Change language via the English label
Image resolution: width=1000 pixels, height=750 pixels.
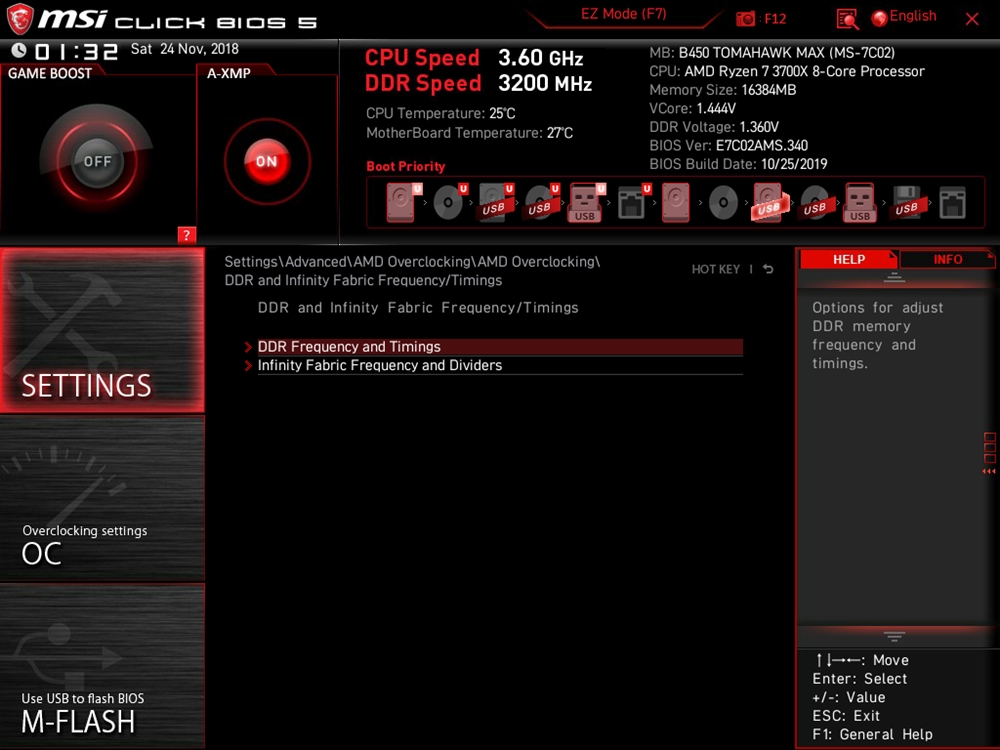913,16
